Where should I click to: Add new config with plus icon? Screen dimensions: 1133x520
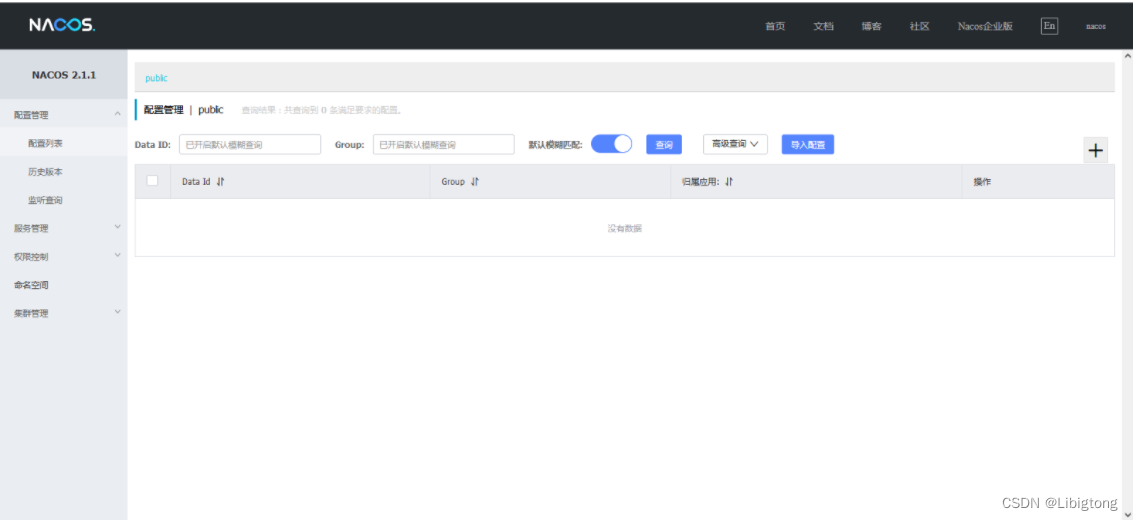click(x=1095, y=150)
